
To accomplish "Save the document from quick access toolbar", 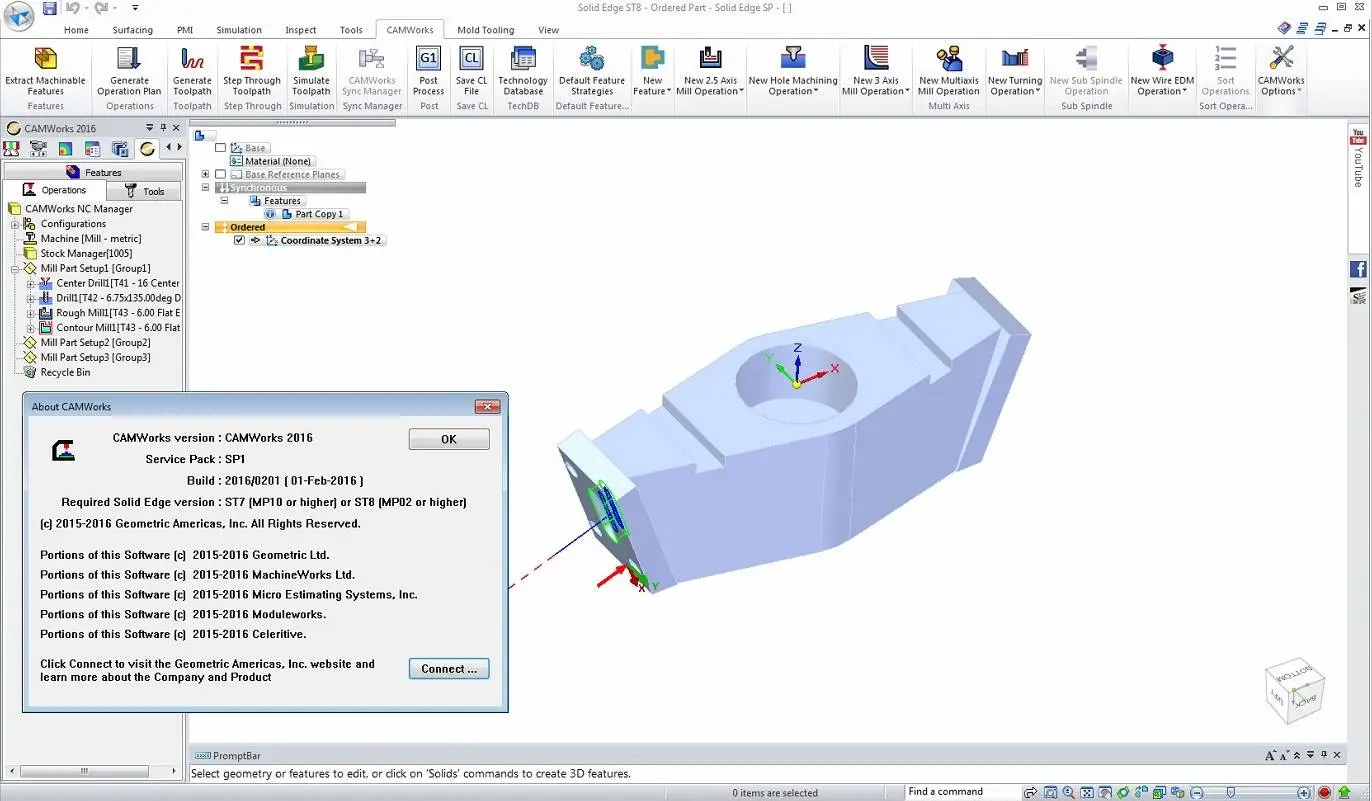I will point(50,8).
